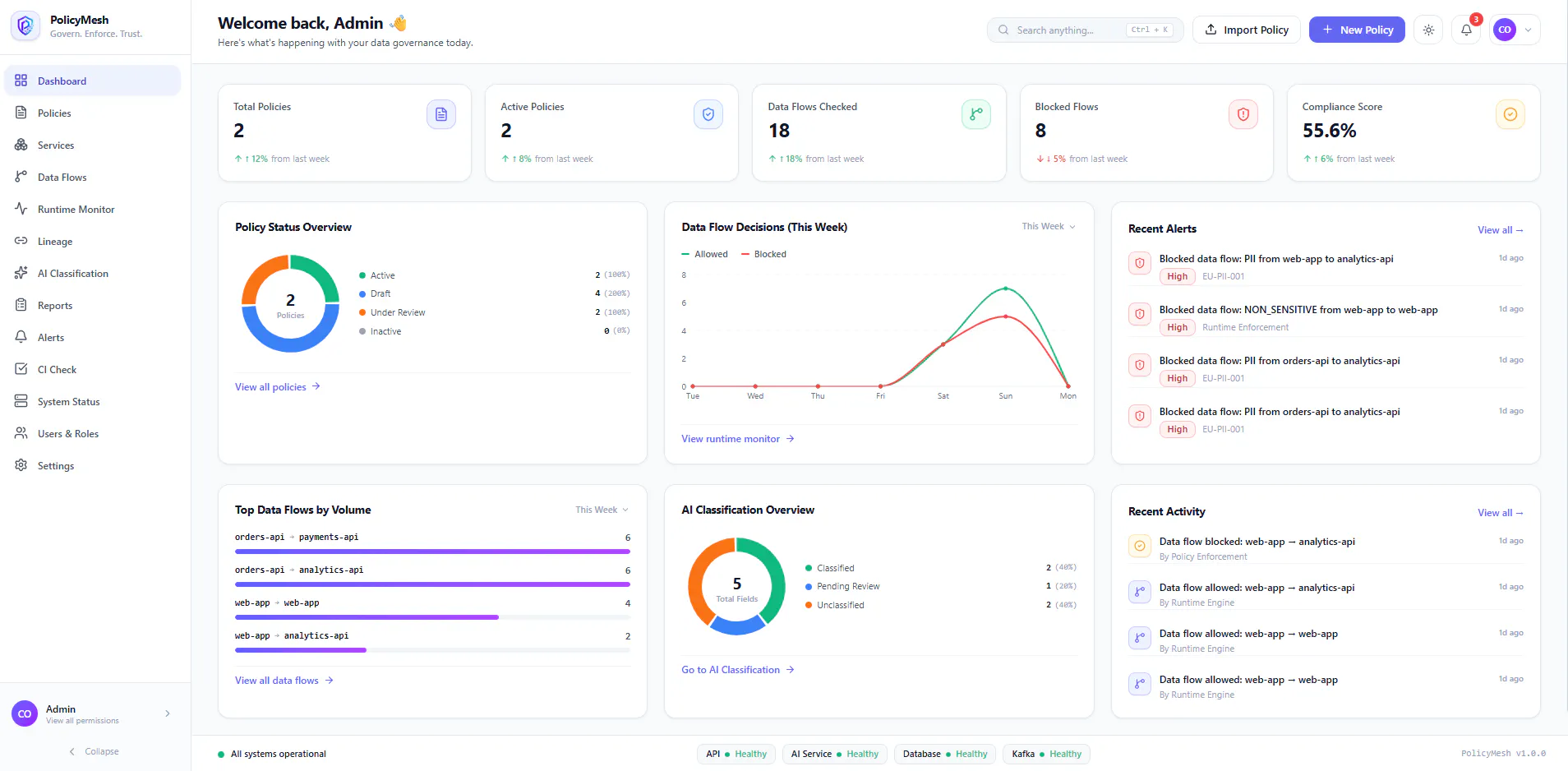Toggle the Allowed series in chart legend
The image size is (1568, 771).
[x=705, y=254]
